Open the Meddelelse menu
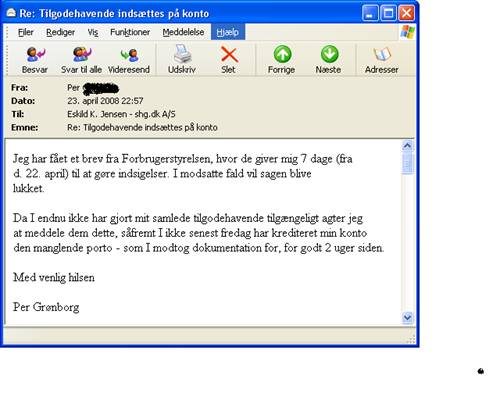500x400 pixels. click(183, 32)
